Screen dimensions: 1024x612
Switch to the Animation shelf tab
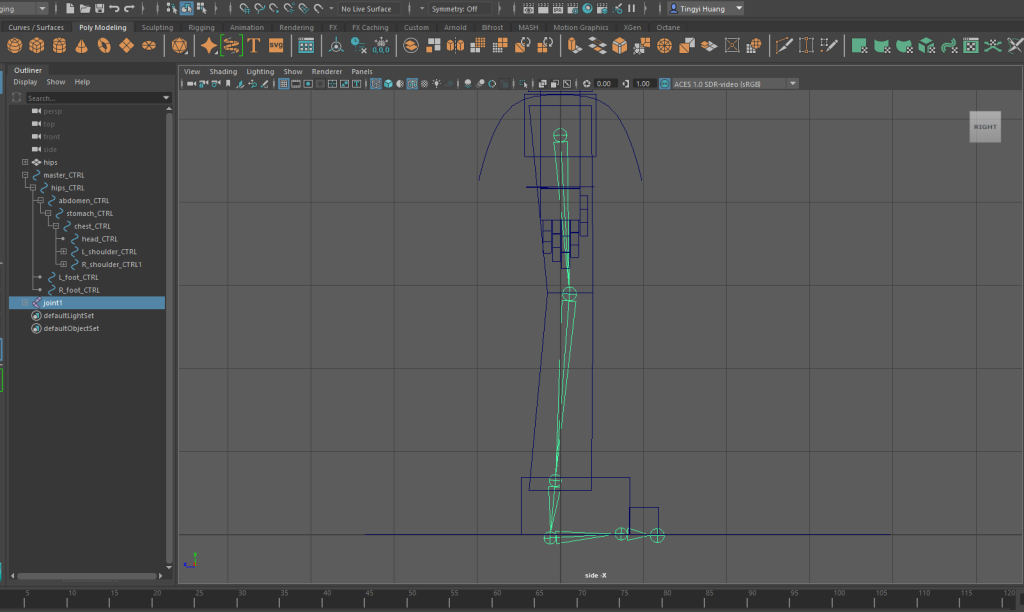[x=247, y=27]
